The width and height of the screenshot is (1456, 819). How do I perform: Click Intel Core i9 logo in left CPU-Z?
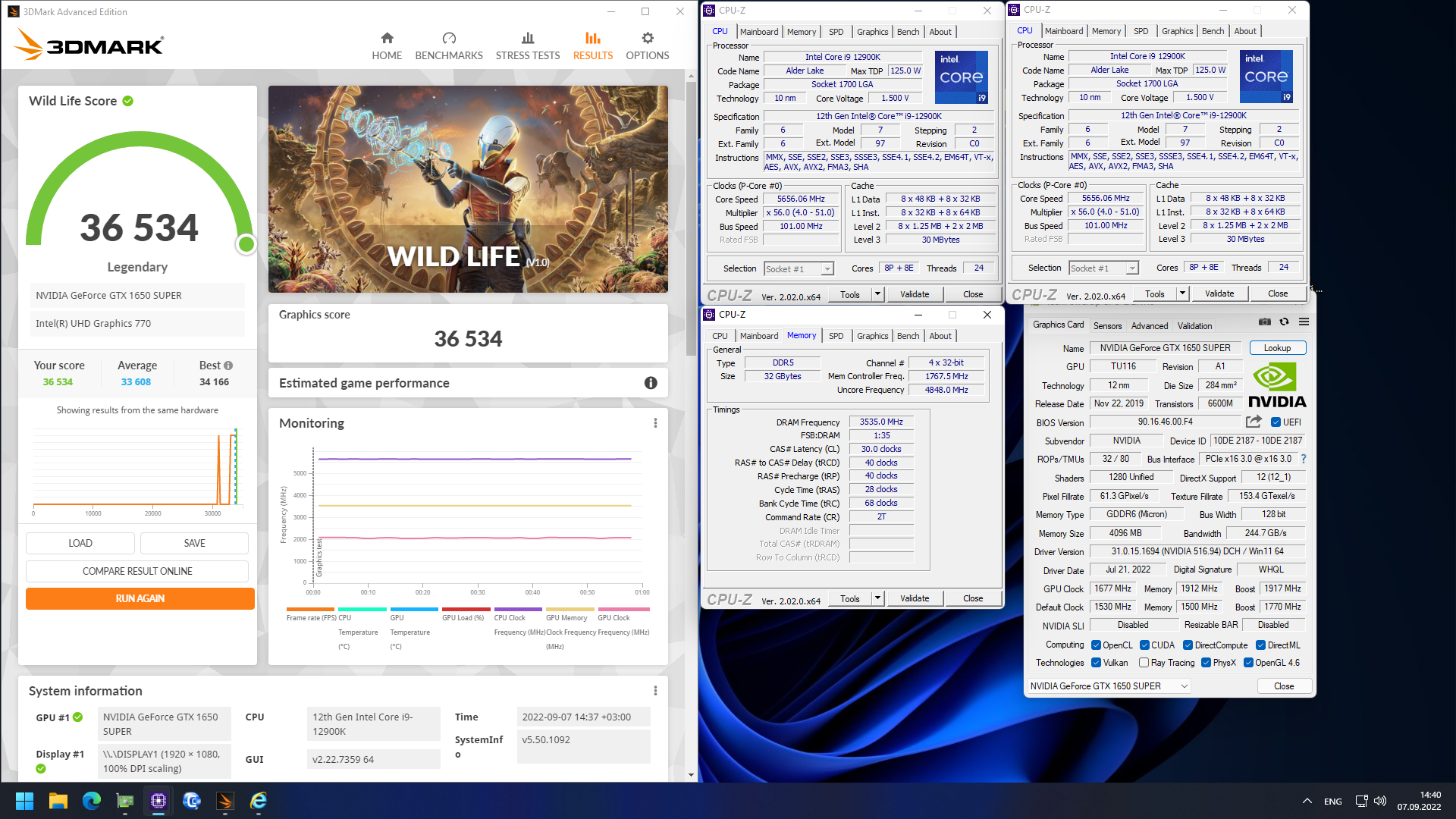[x=961, y=77]
